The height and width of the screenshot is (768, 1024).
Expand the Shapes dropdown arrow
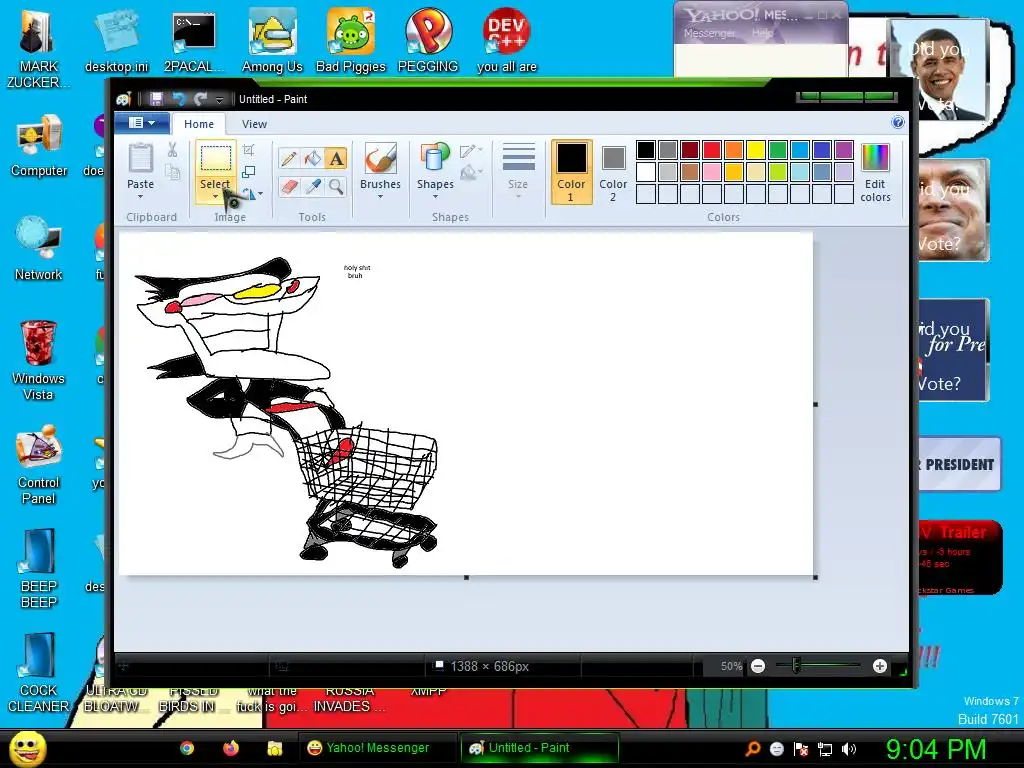[435, 196]
